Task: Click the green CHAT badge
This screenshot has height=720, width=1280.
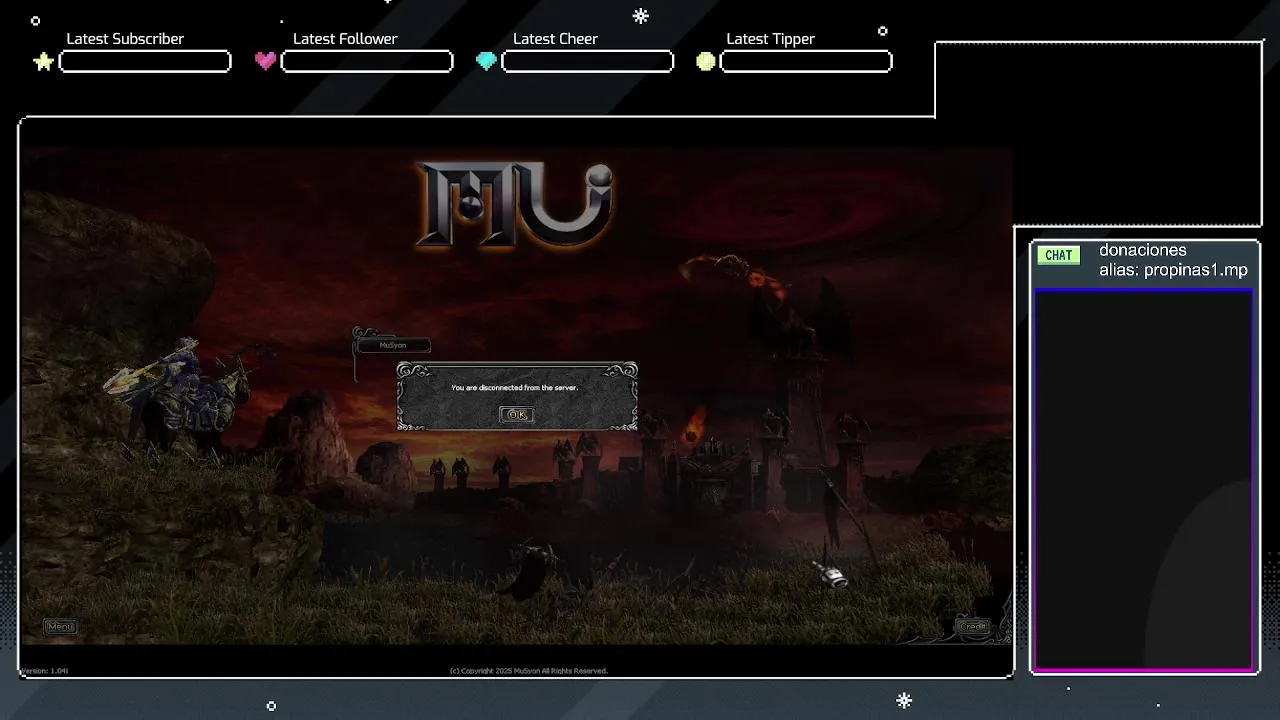Action: point(1059,255)
